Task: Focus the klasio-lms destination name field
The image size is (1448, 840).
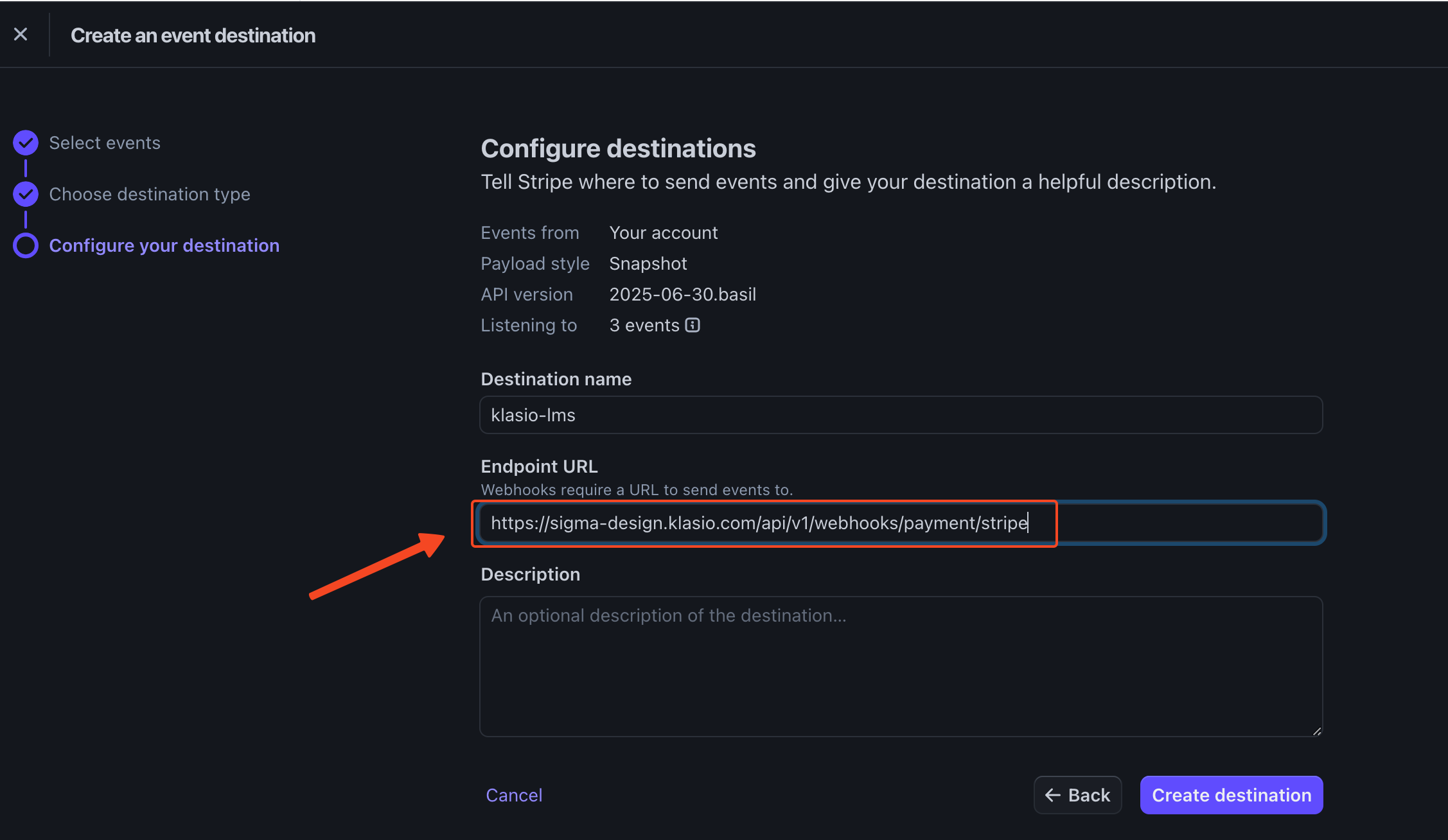Action: point(899,415)
